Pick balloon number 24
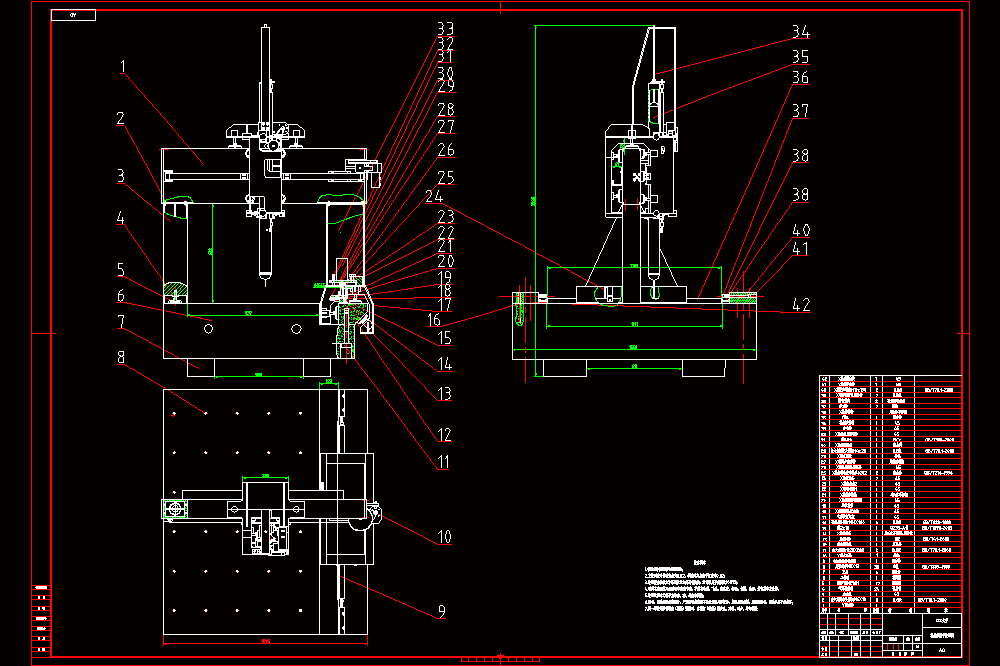Screen dimensions: 1000x666 tap(434, 196)
